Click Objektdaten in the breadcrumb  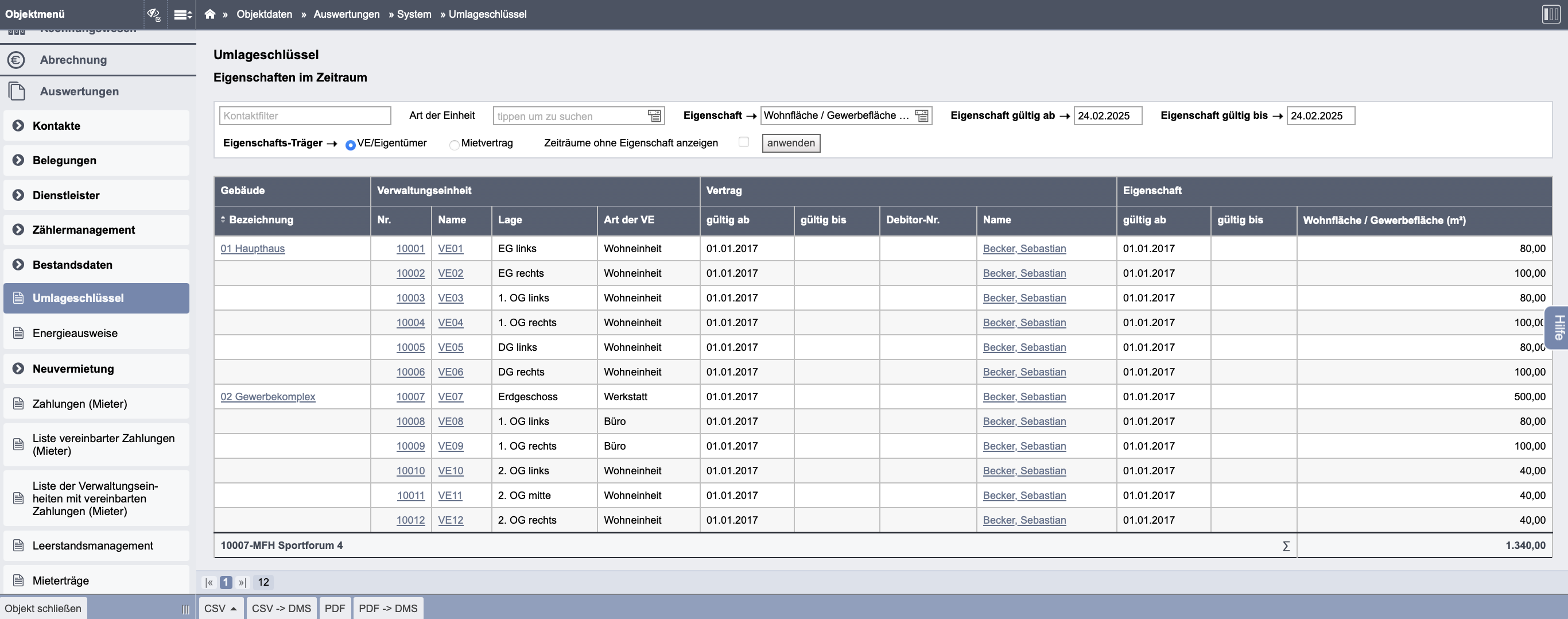tap(264, 14)
